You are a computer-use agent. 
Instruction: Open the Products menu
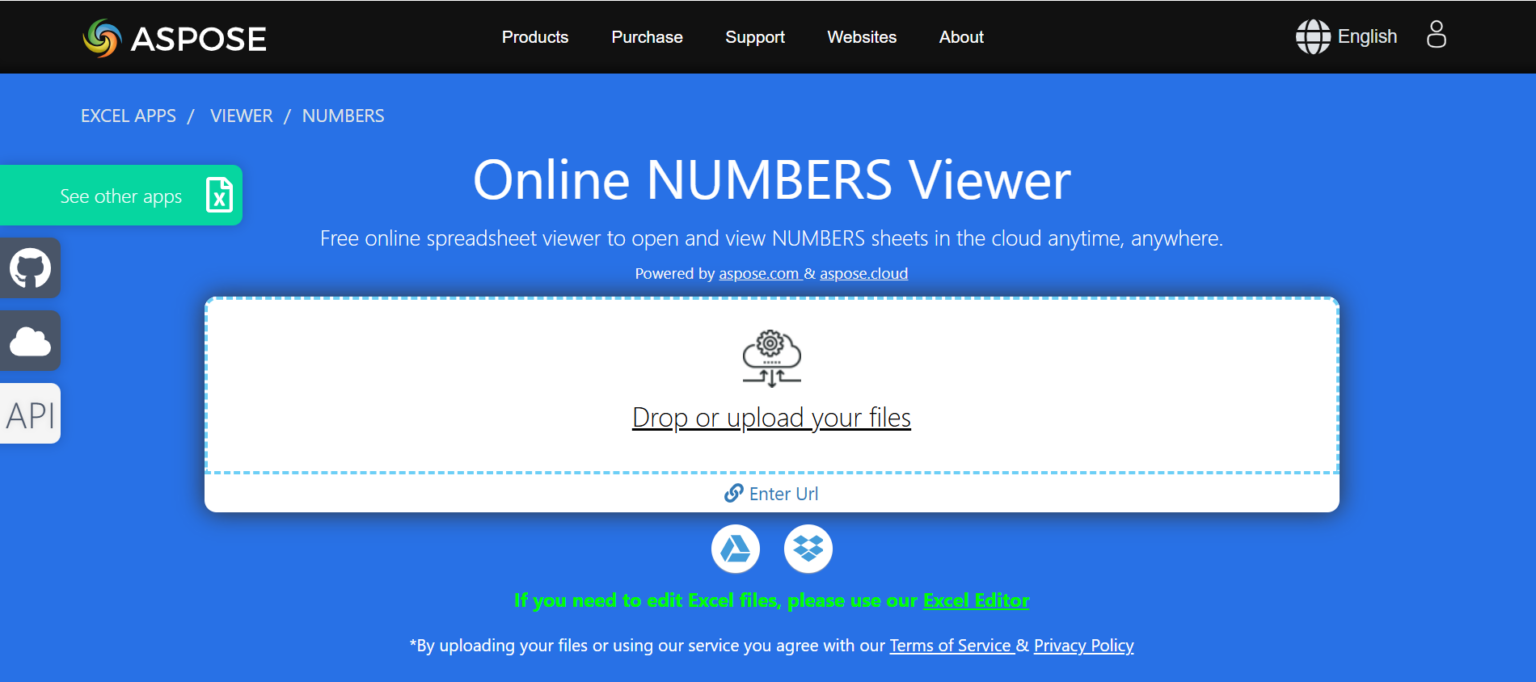point(535,37)
